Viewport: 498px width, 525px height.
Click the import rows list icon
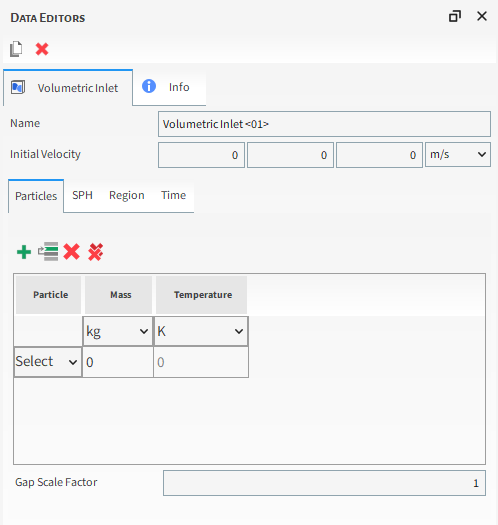[x=48, y=251]
